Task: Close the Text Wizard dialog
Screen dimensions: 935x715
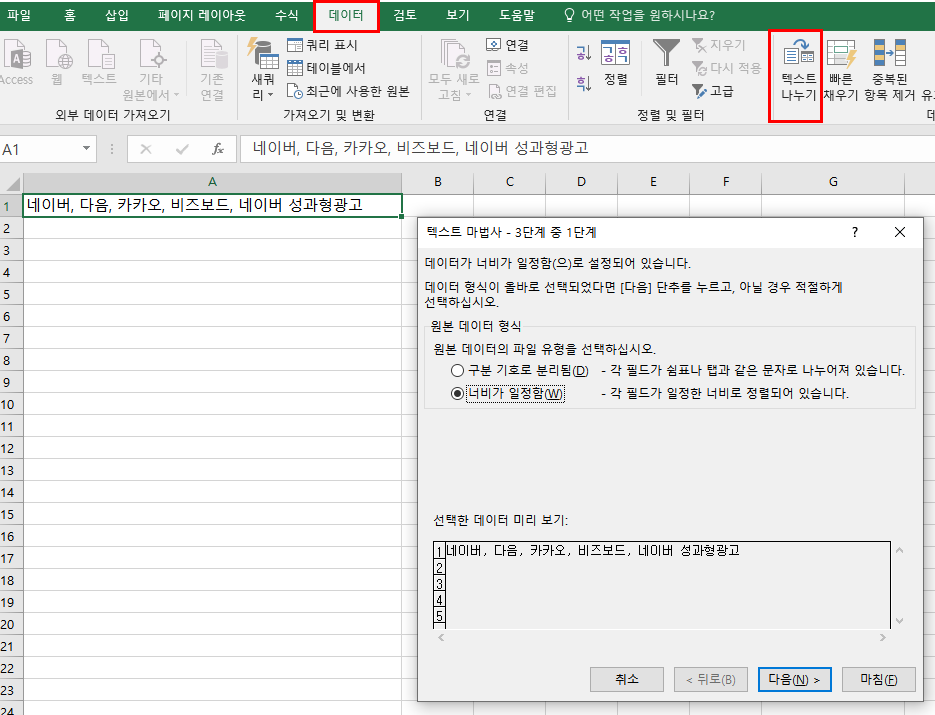Action: pyautogui.click(x=900, y=232)
